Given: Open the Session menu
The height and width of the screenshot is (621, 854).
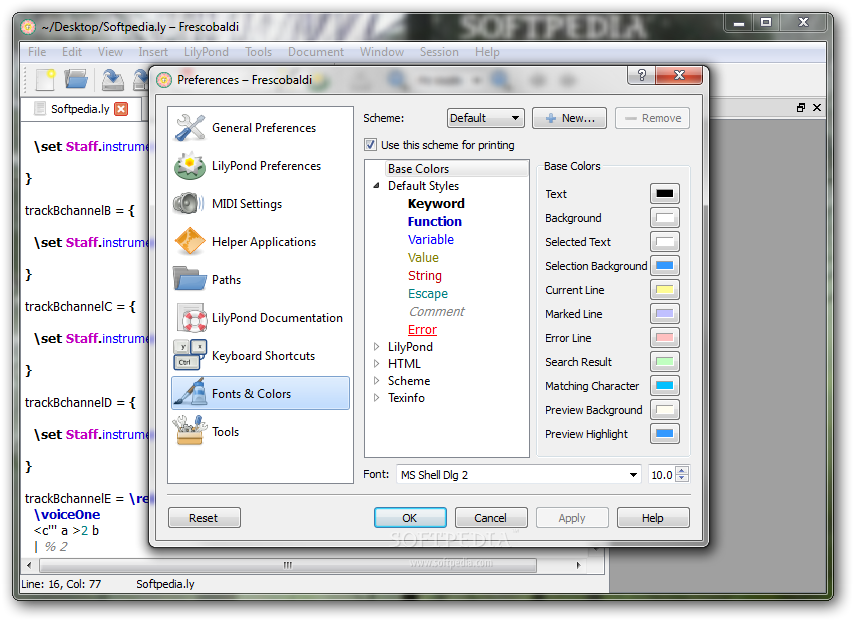Looking at the screenshot, I should [x=439, y=52].
